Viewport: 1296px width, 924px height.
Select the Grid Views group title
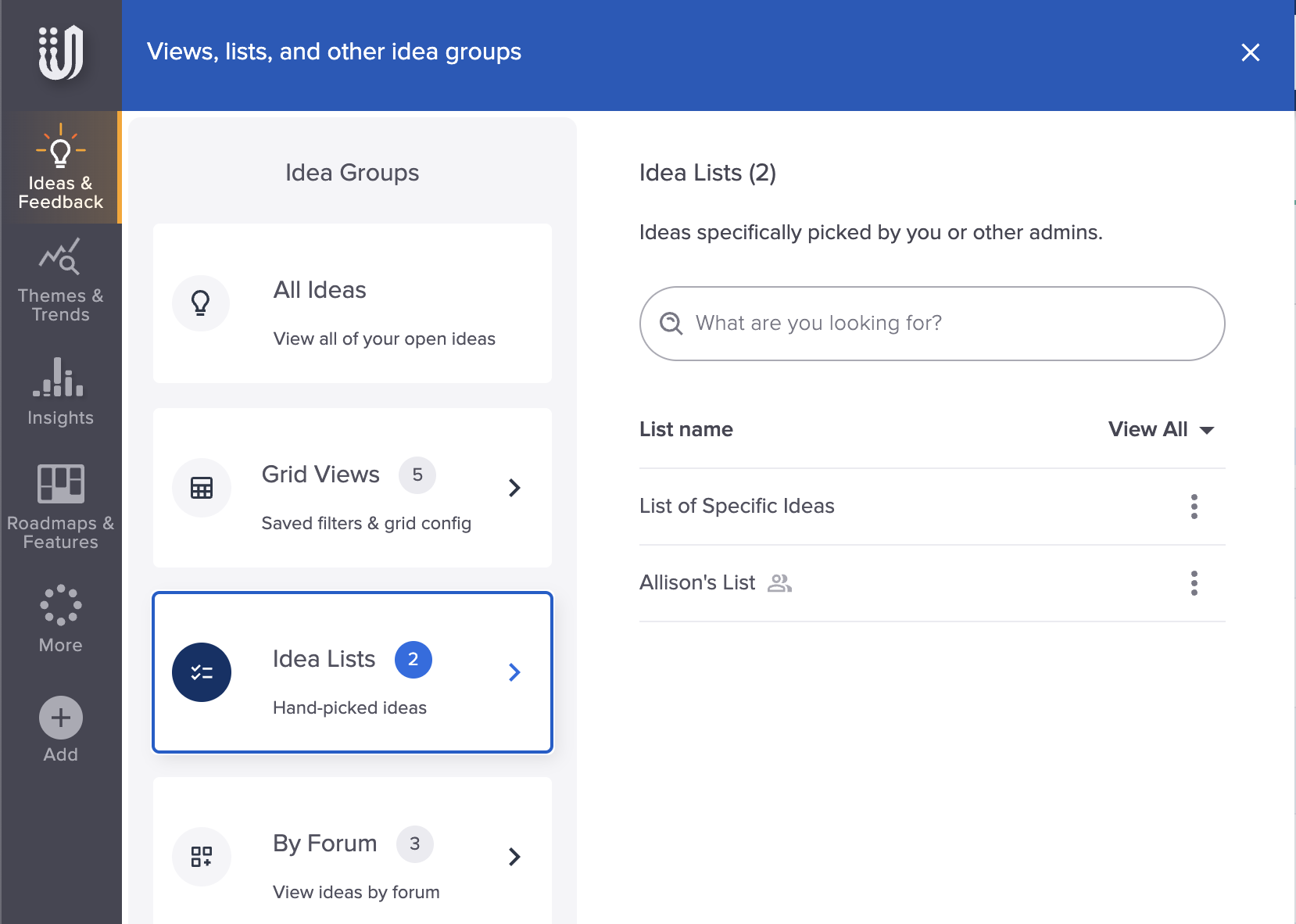[x=320, y=475]
